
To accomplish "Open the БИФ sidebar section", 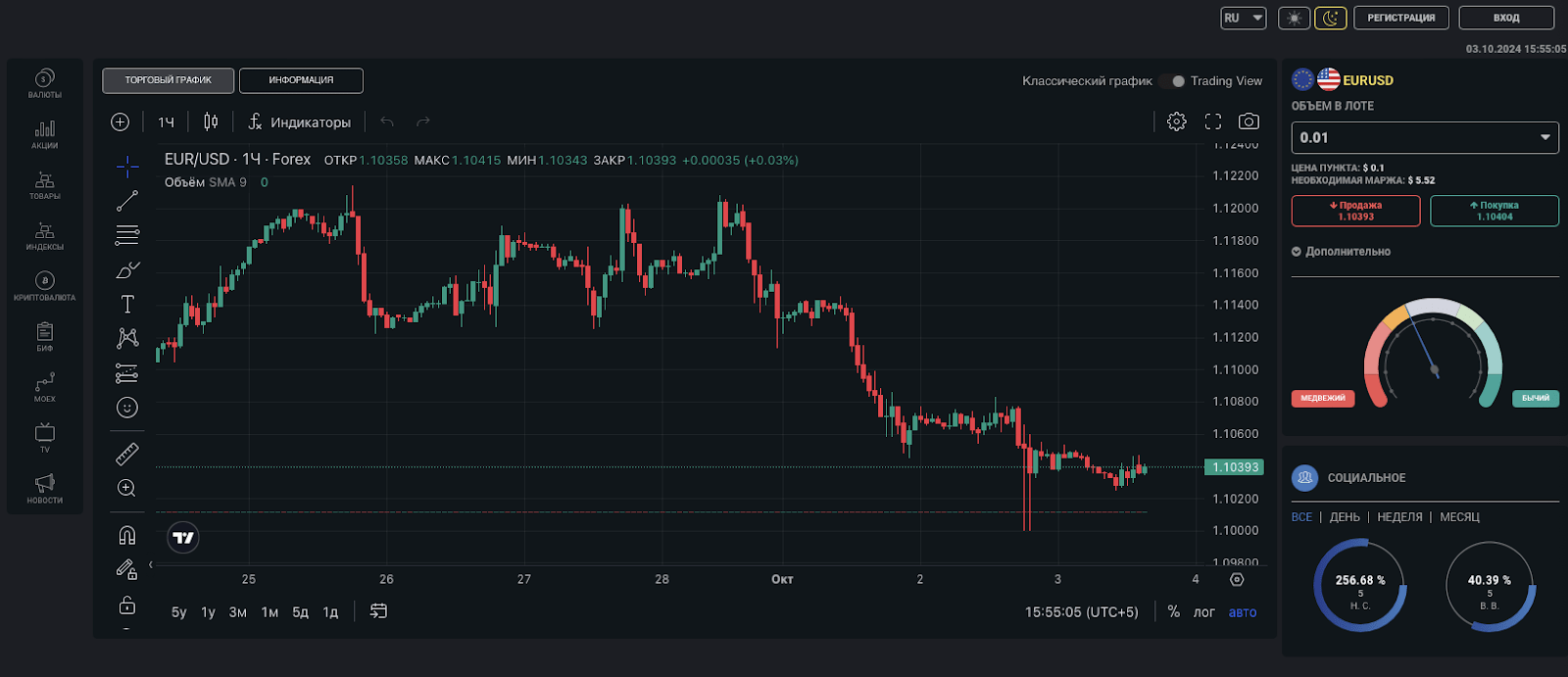I will [44, 338].
